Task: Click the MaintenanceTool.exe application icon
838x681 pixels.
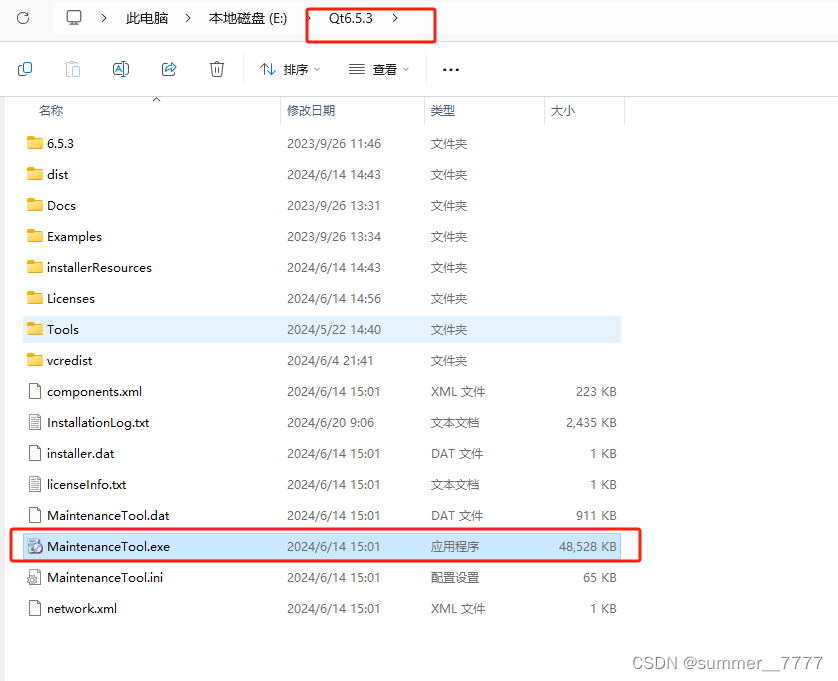Action: coord(36,545)
